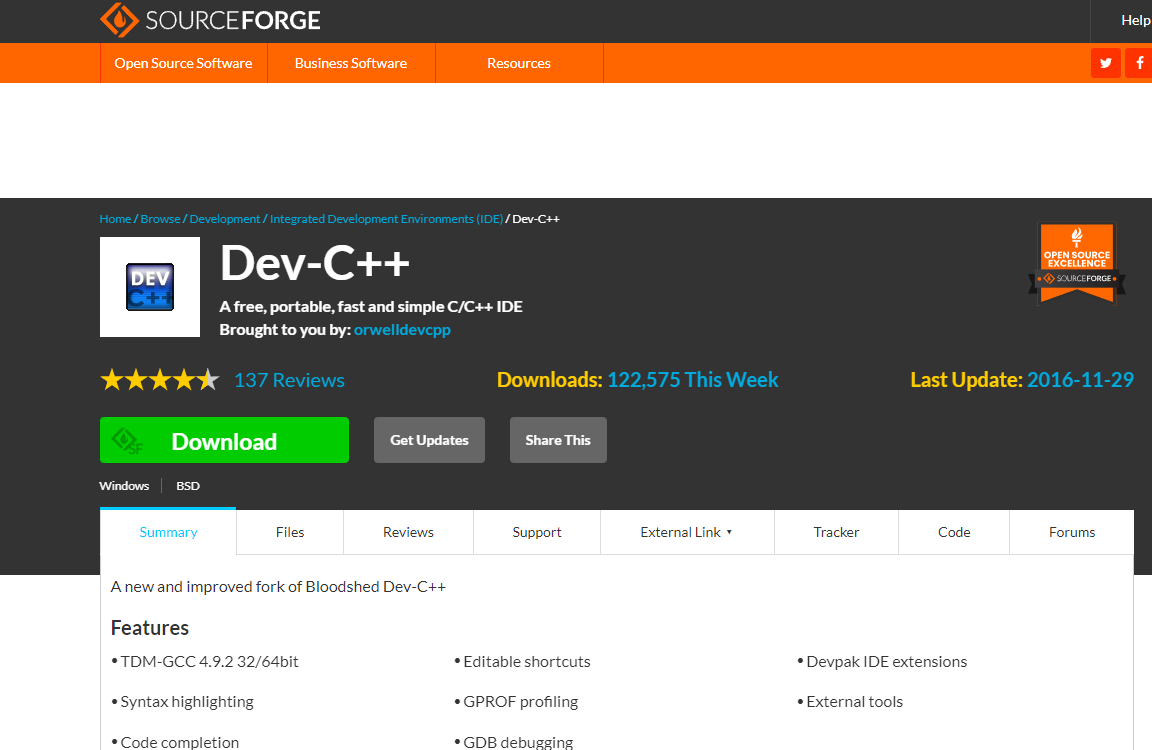
Task: Click the 'Editable shortcuts' feature text
Action: click(x=527, y=662)
